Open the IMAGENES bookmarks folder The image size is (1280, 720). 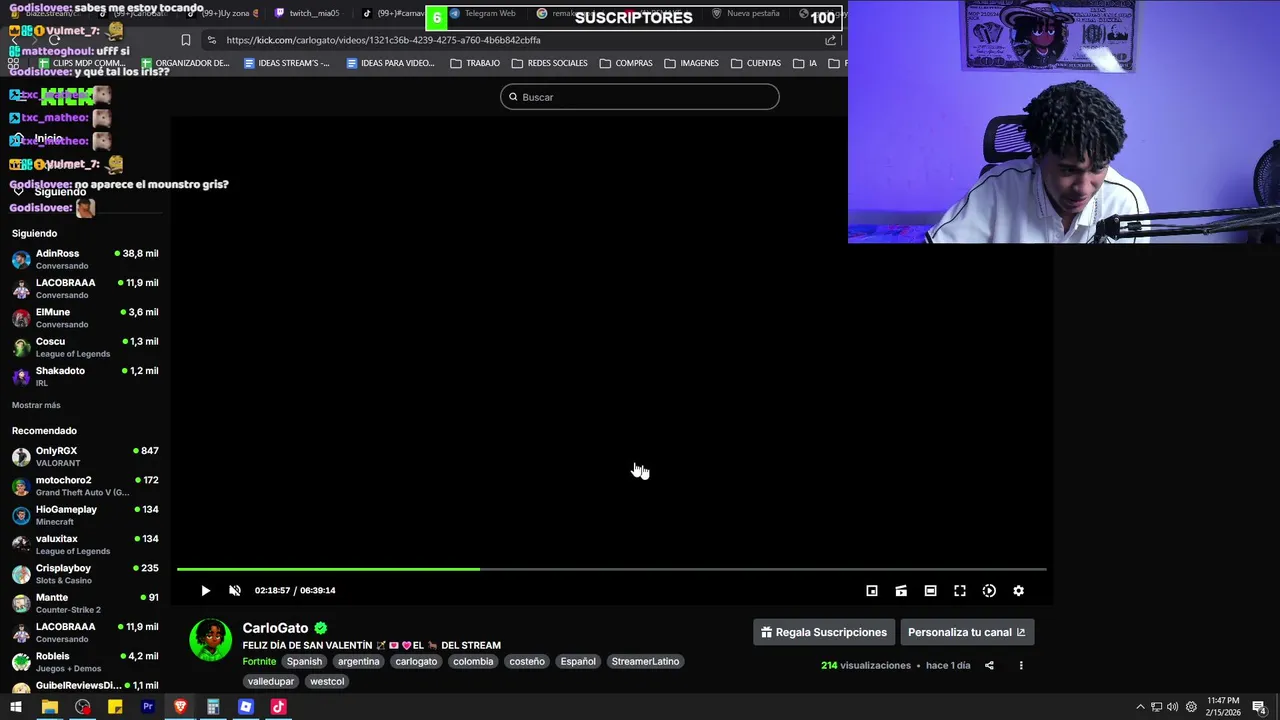tap(691, 63)
